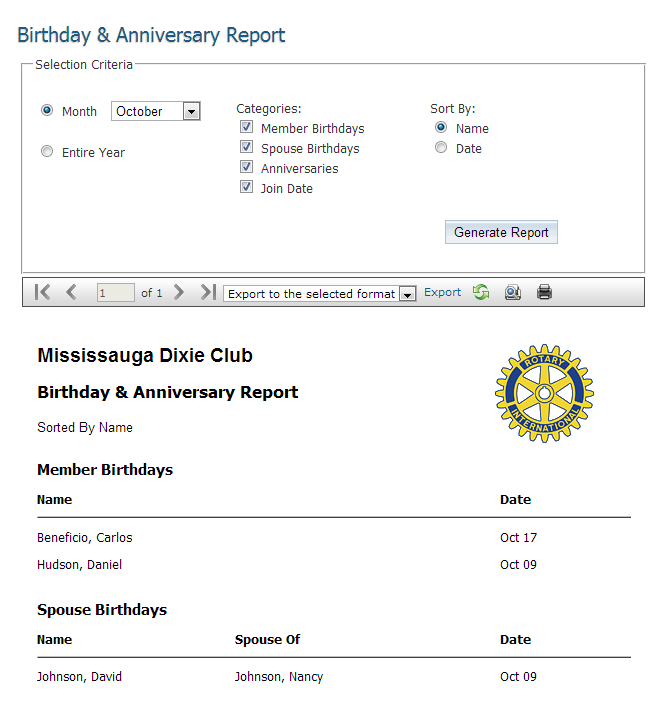This screenshot has width=657, height=714.
Task: Go to first page of report
Action: (x=42, y=292)
